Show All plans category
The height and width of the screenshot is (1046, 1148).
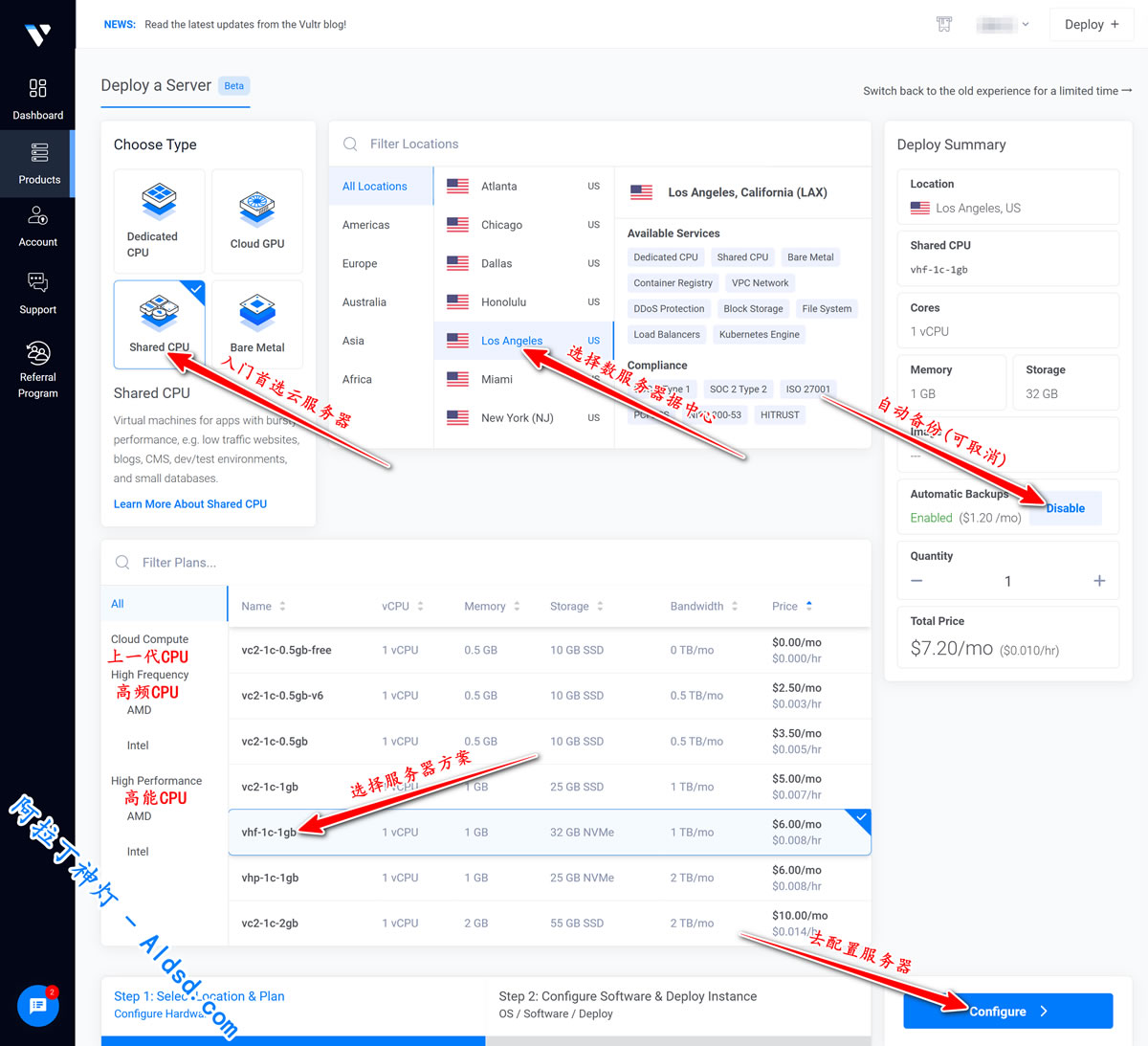(165, 604)
